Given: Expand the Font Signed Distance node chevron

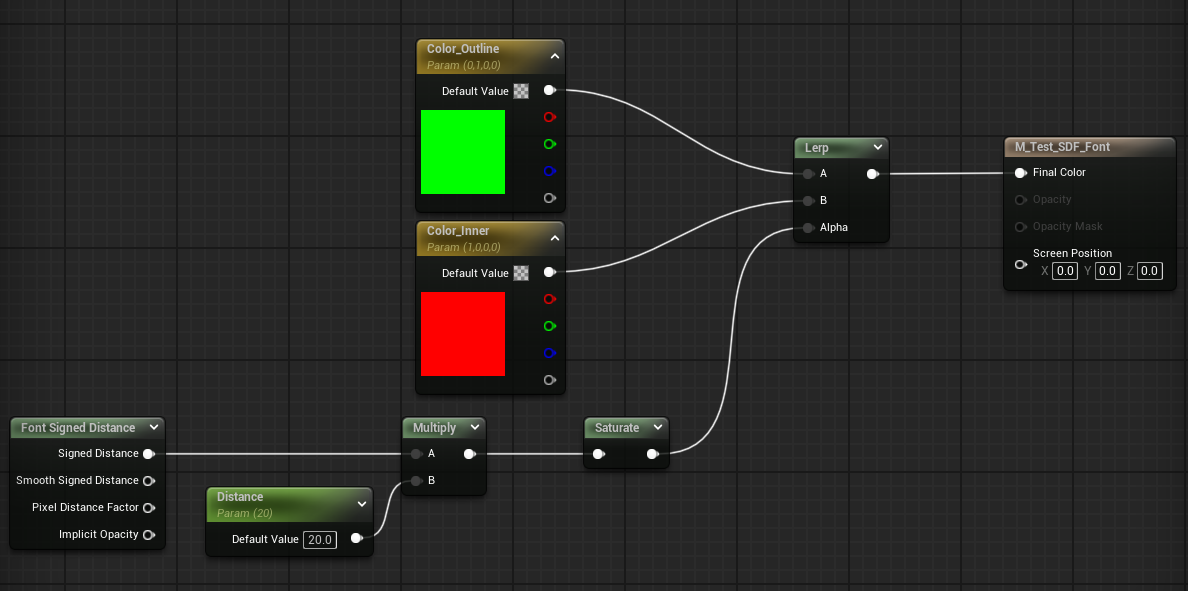Looking at the screenshot, I should pos(153,428).
